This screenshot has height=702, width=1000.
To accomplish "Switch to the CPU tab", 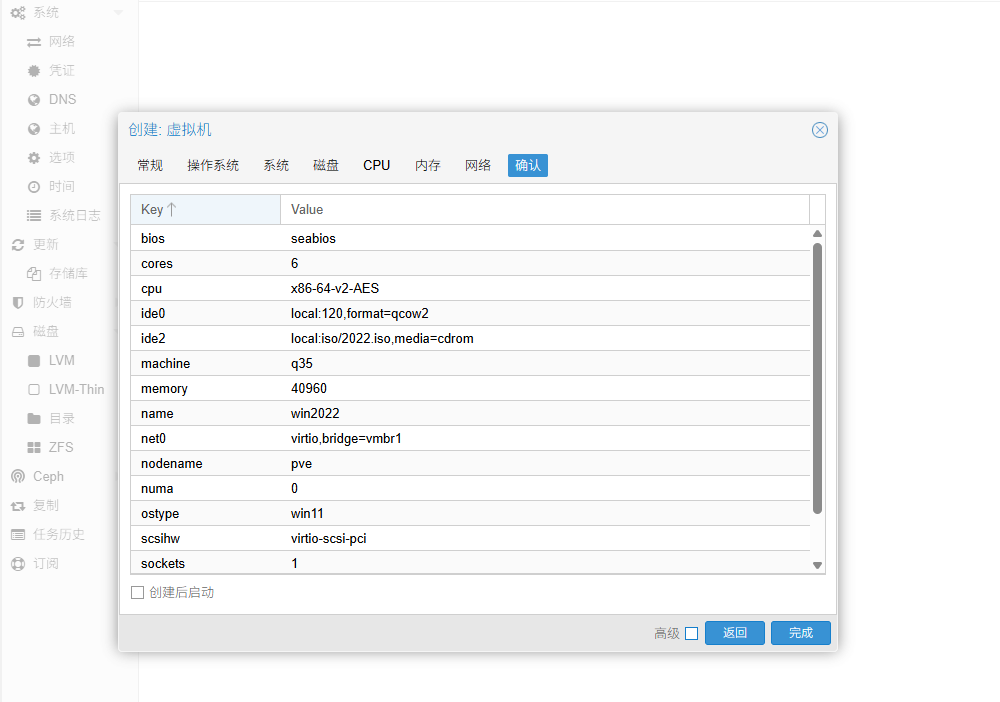I will coord(377,165).
